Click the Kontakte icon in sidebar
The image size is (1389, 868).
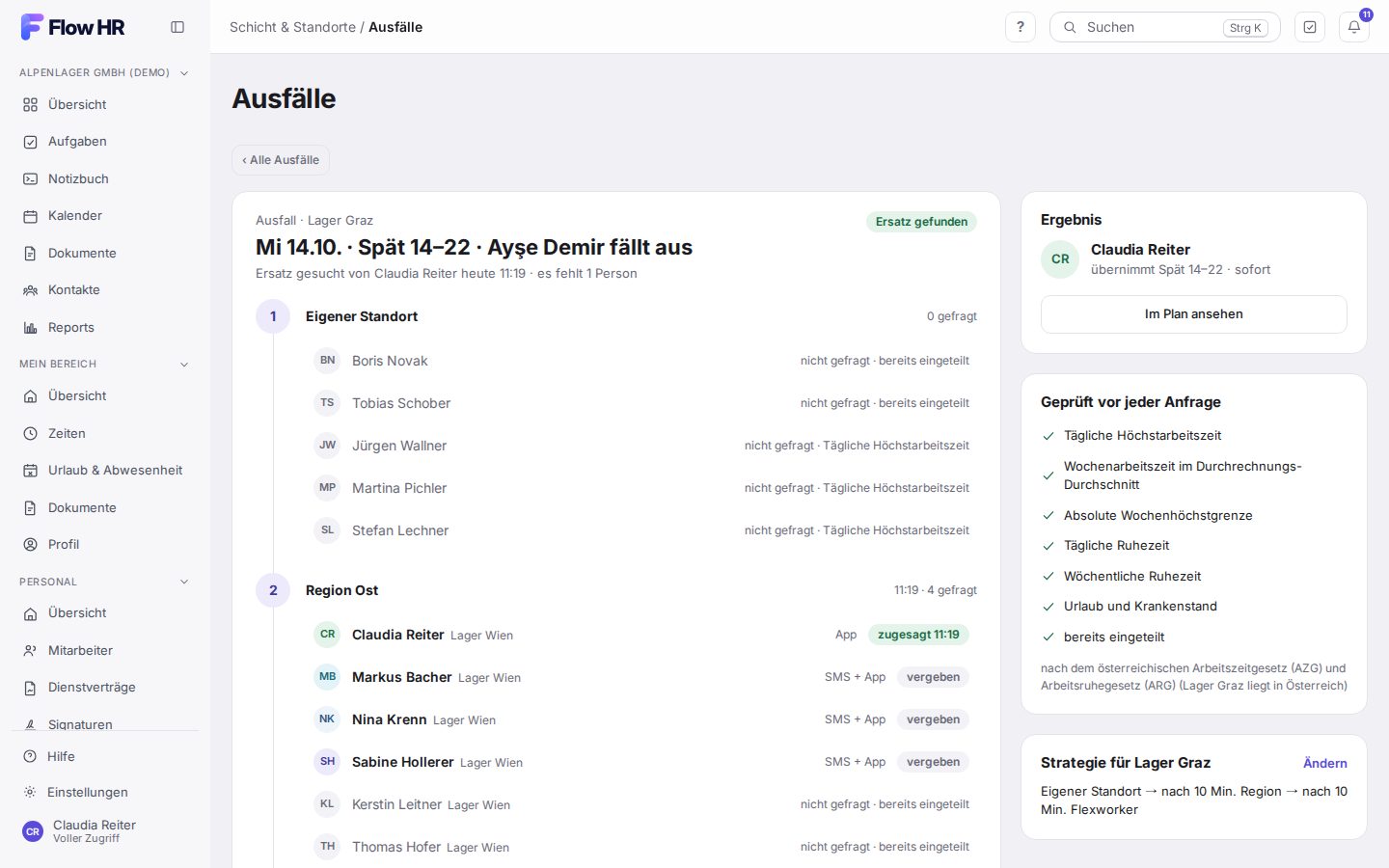click(x=31, y=290)
